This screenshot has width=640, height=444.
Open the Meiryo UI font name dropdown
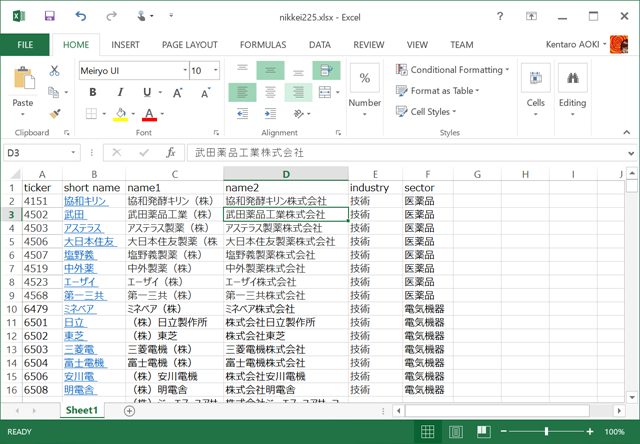click(x=184, y=71)
